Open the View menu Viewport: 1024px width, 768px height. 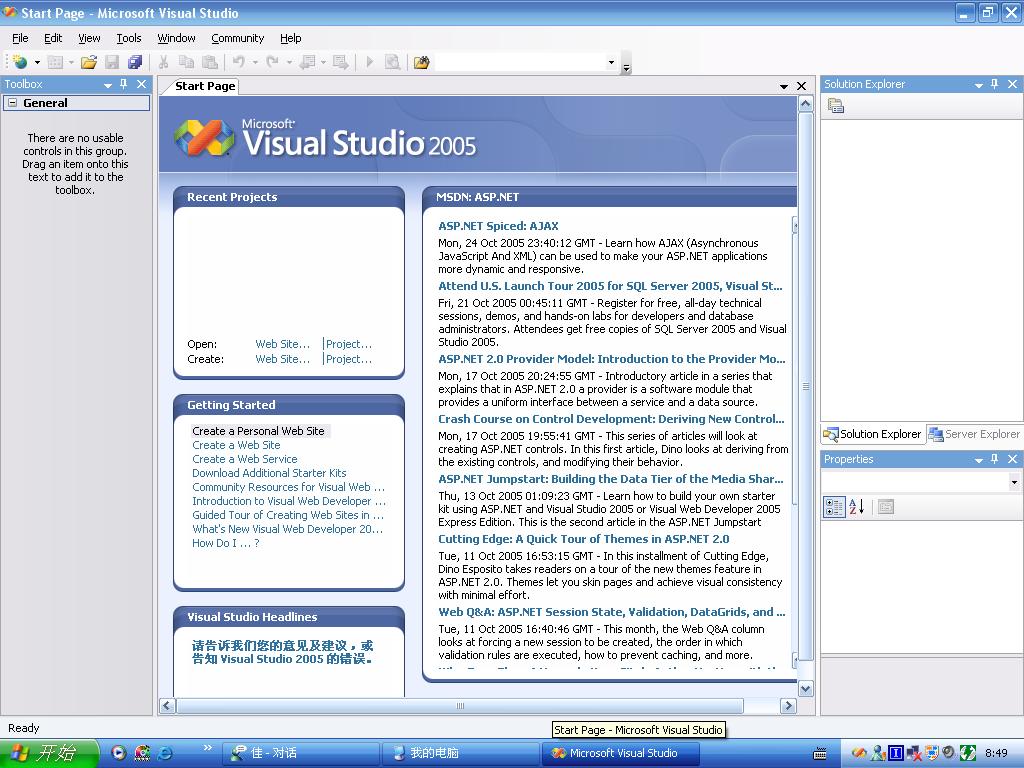(89, 38)
